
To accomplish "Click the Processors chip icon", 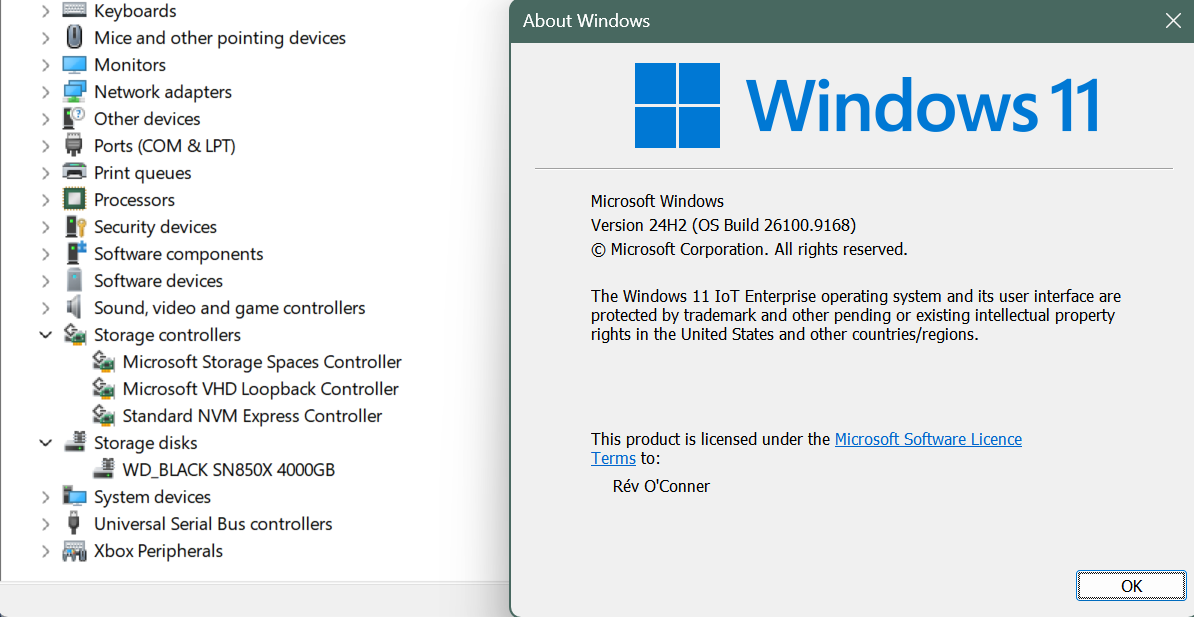I will pyautogui.click(x=74, y=200).
